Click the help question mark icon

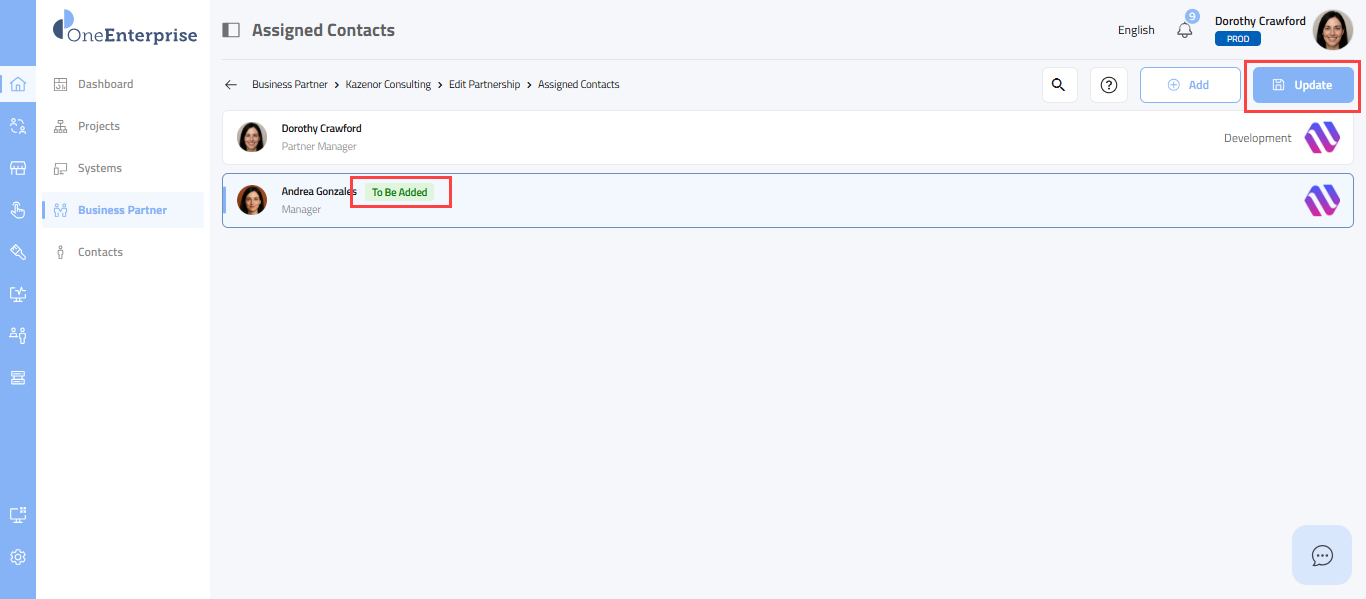click(x=1108, y=85)
